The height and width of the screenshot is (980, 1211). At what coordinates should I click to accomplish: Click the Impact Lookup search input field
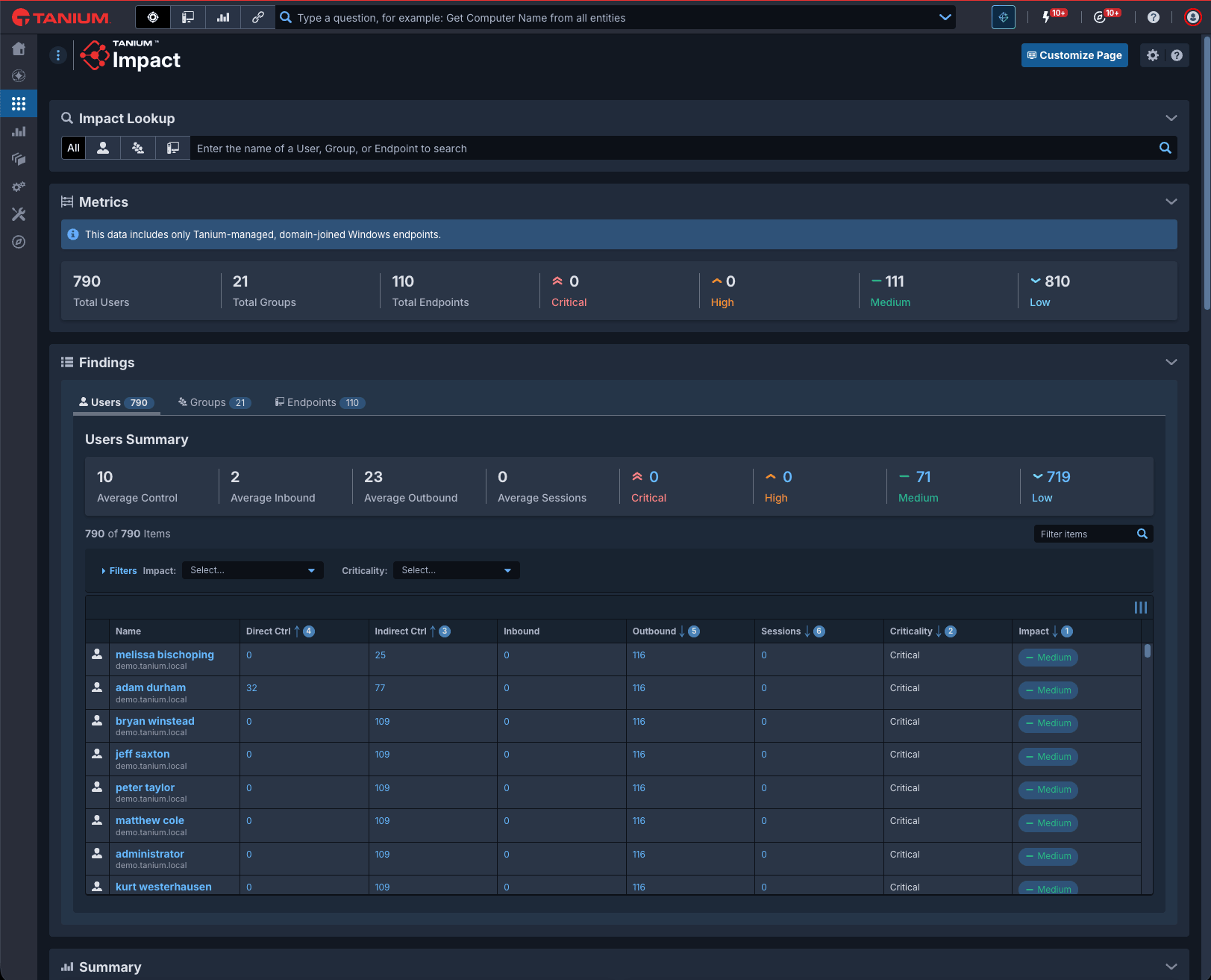672,149
